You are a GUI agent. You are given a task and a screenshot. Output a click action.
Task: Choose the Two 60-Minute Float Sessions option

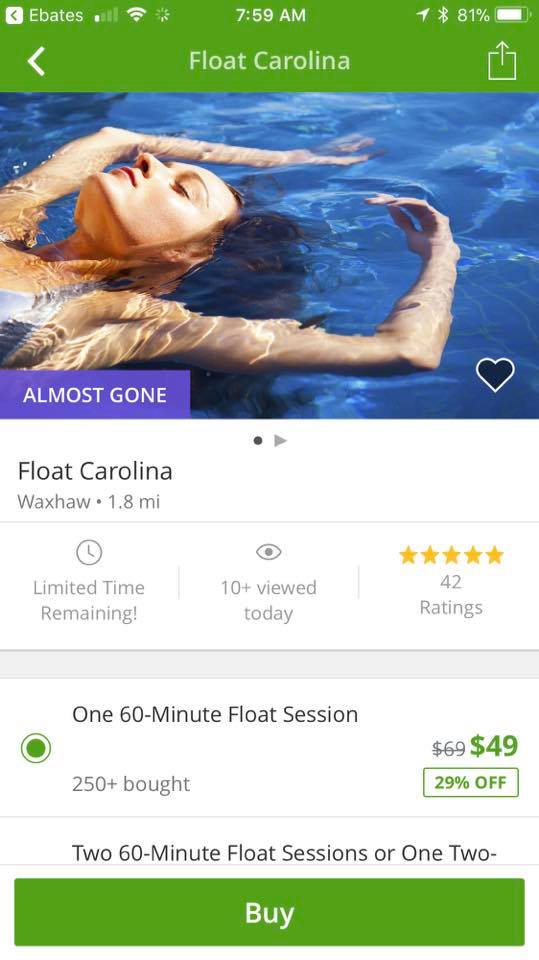[284, 852]
